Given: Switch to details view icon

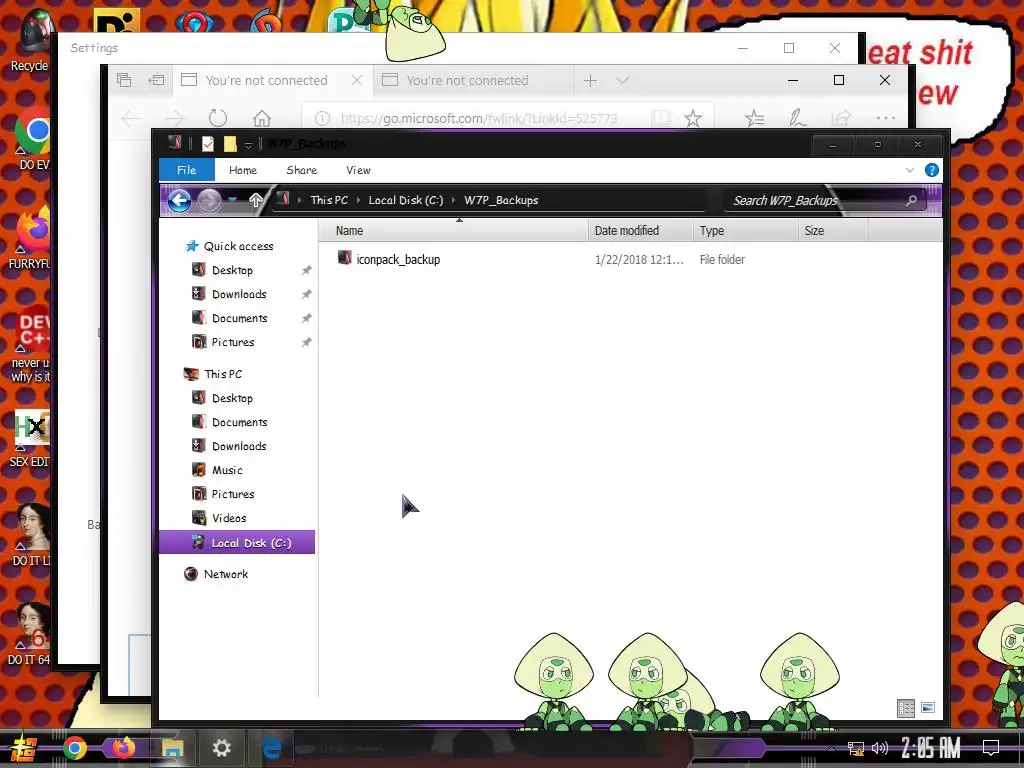Looking at the screenshot, I should click(x=906, y=708).
